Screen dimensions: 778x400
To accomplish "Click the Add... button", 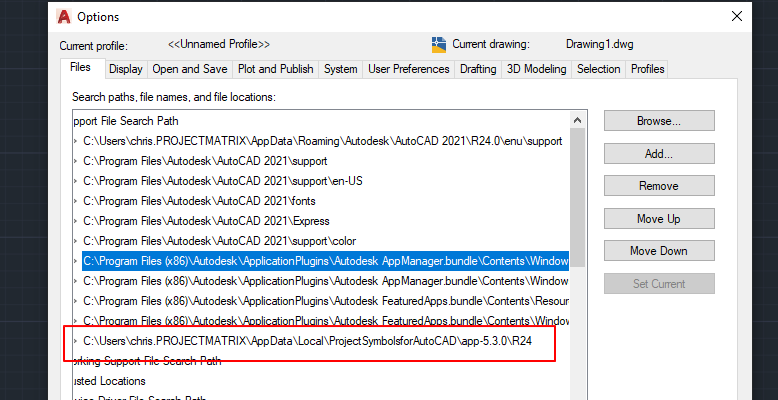I will (659, 153).
